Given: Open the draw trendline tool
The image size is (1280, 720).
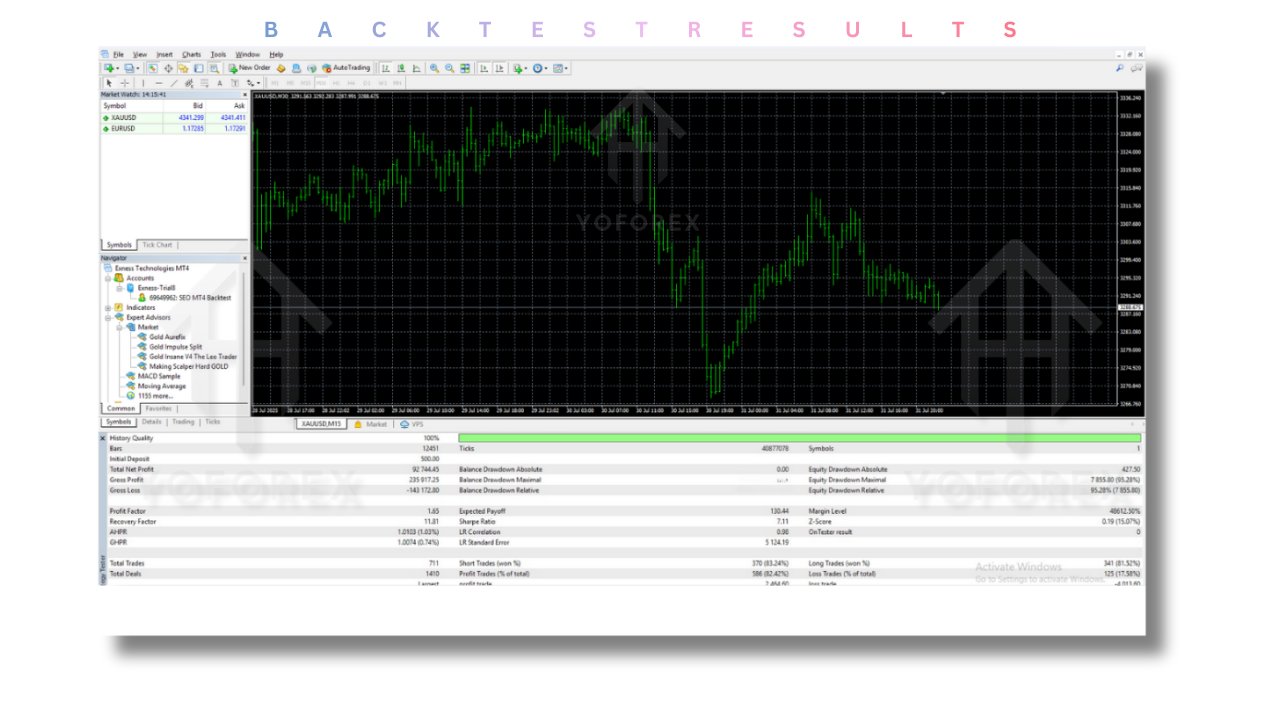Looking at the screenshot, I should tap(174, 82).
